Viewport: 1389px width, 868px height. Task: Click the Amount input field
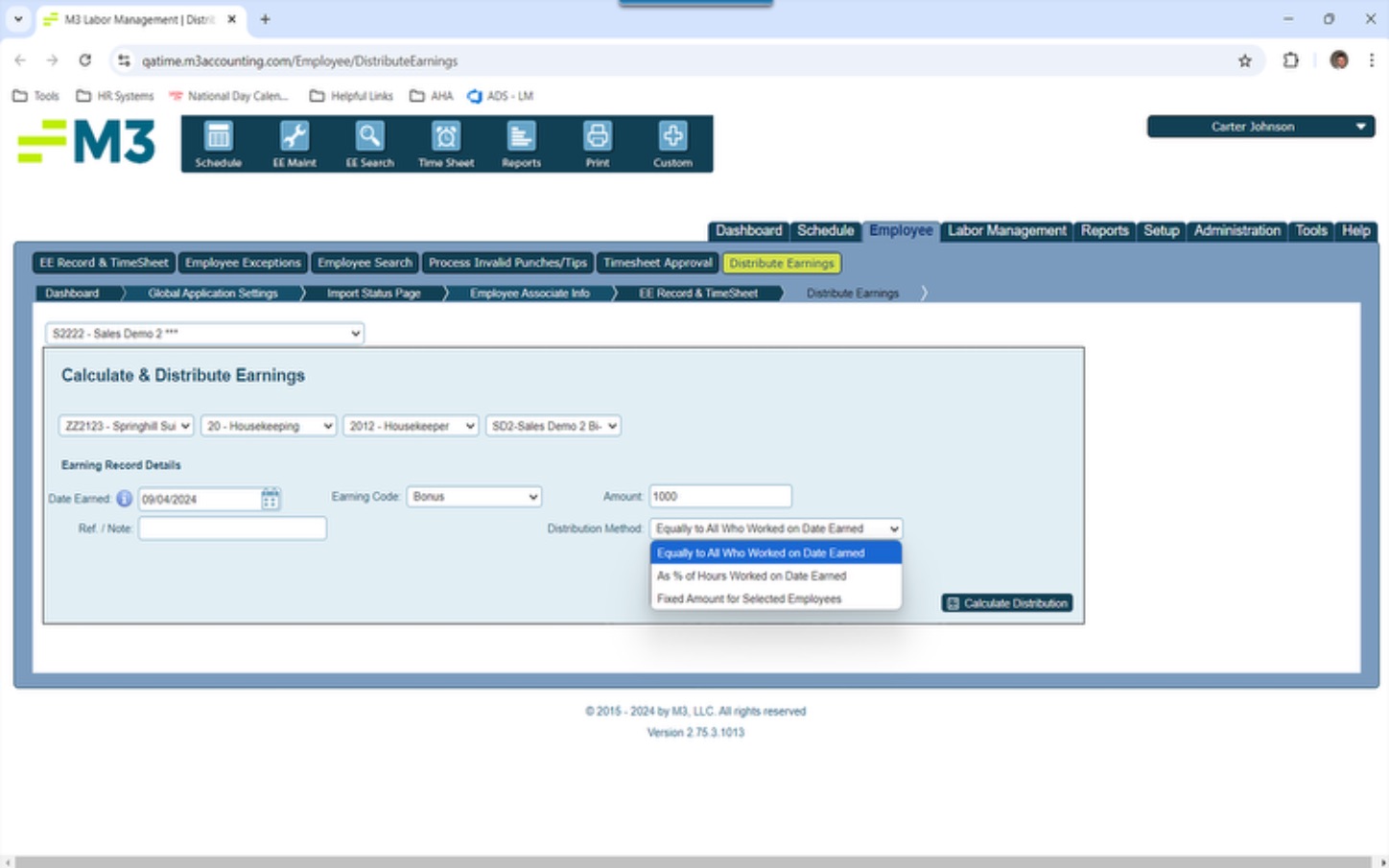720,497
